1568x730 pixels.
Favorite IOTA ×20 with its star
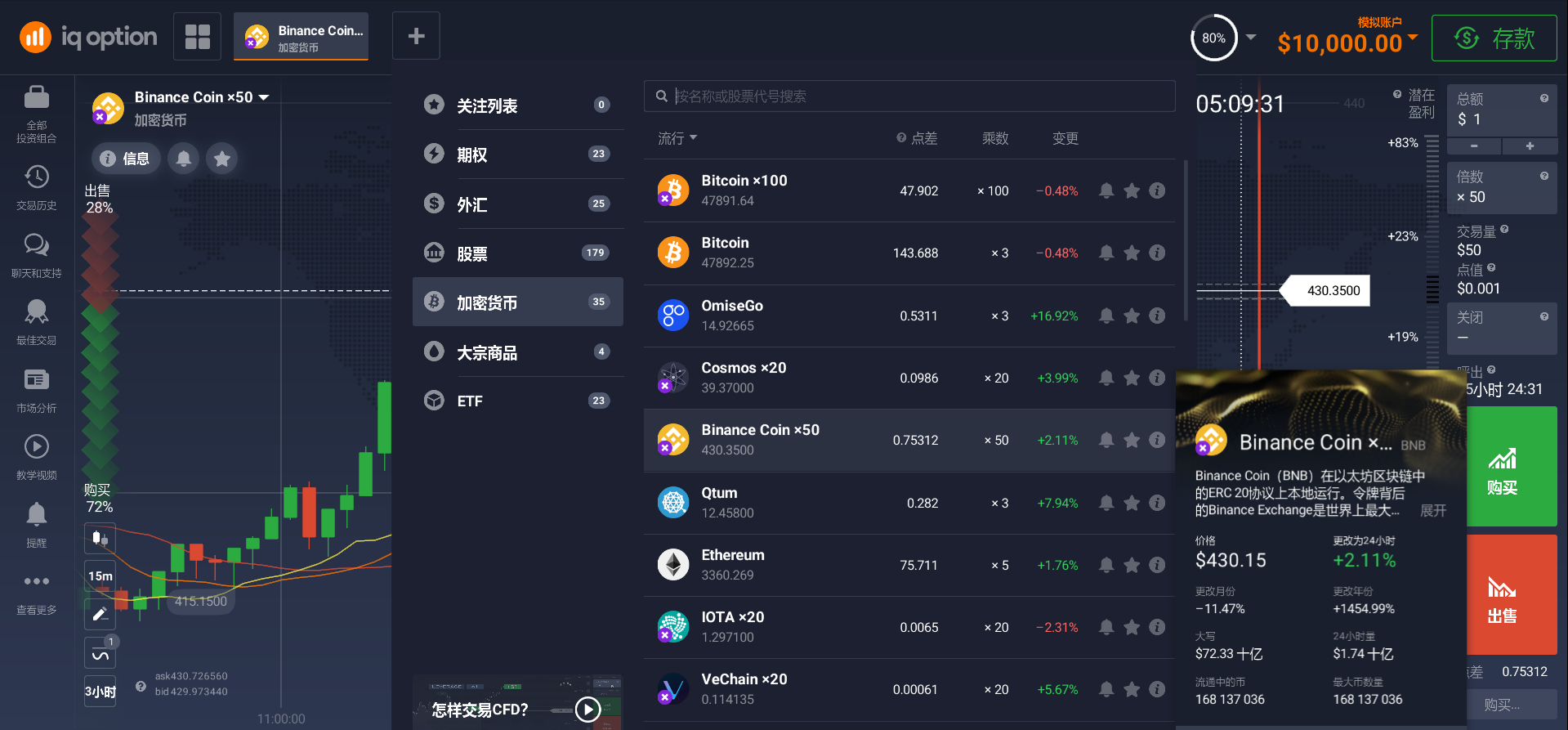pos(1132,627)
